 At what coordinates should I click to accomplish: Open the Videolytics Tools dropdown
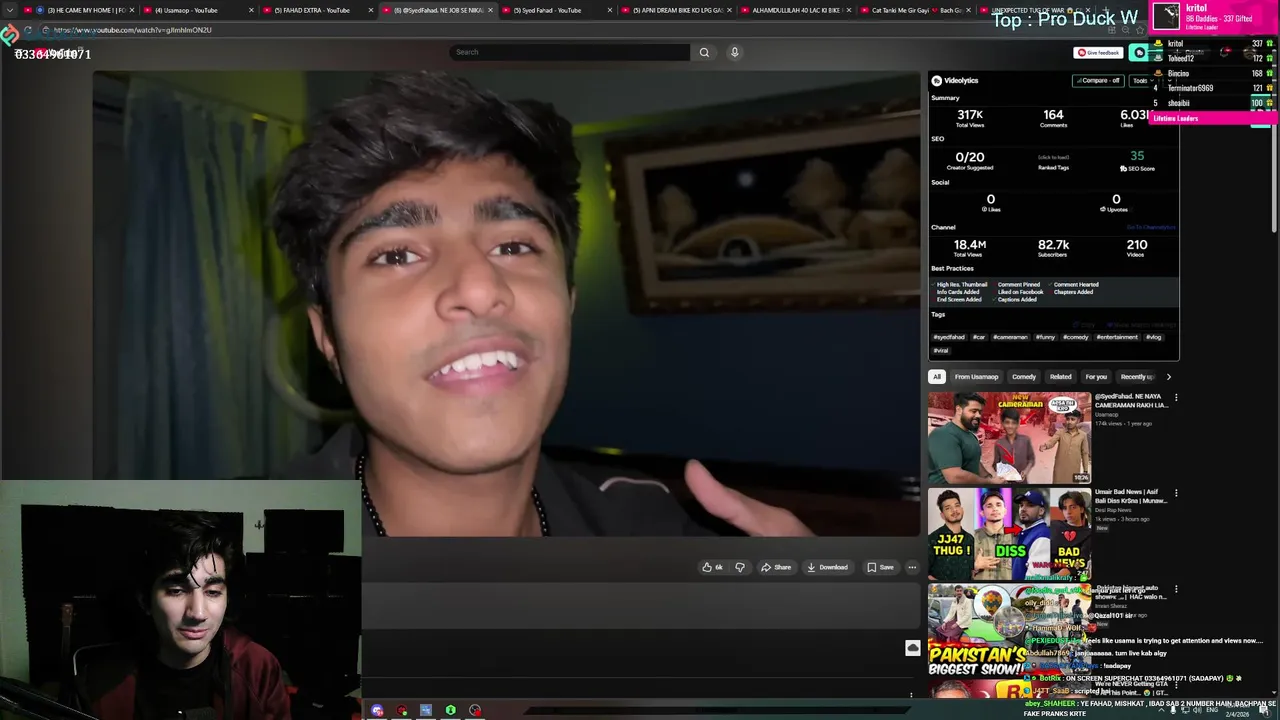pos(1140,80)
